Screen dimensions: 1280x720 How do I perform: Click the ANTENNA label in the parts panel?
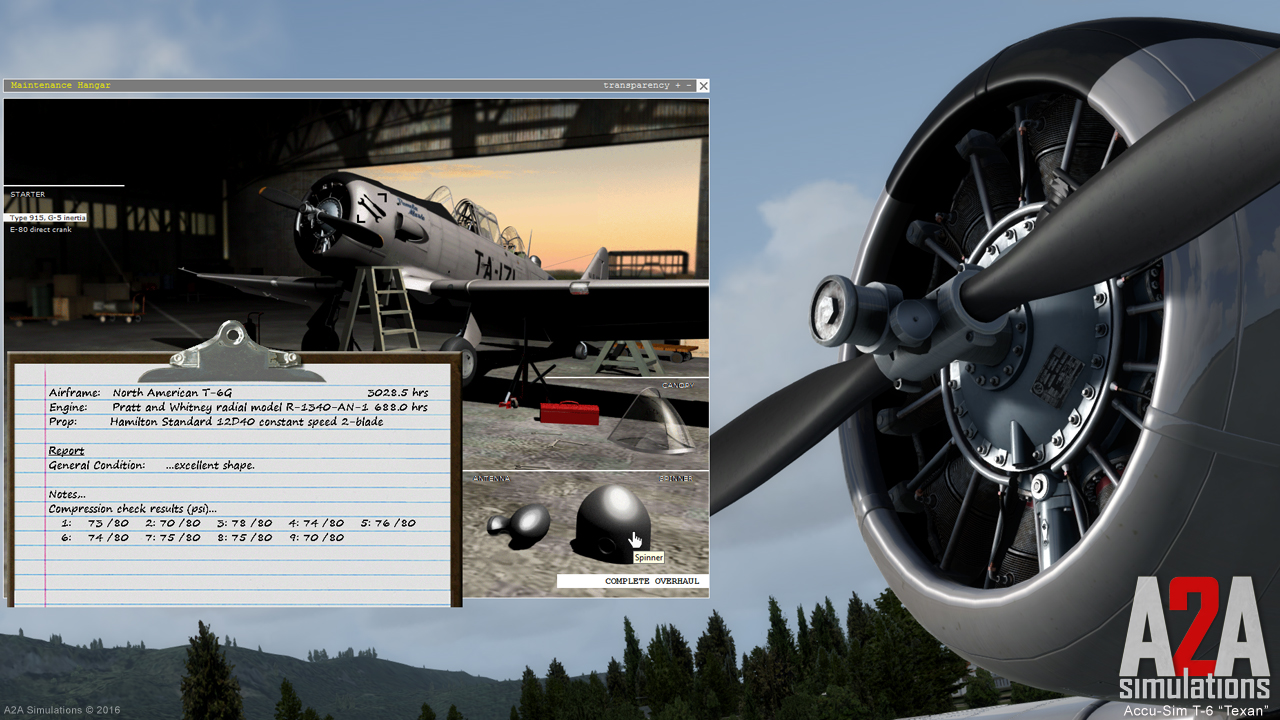pos(491,479)
